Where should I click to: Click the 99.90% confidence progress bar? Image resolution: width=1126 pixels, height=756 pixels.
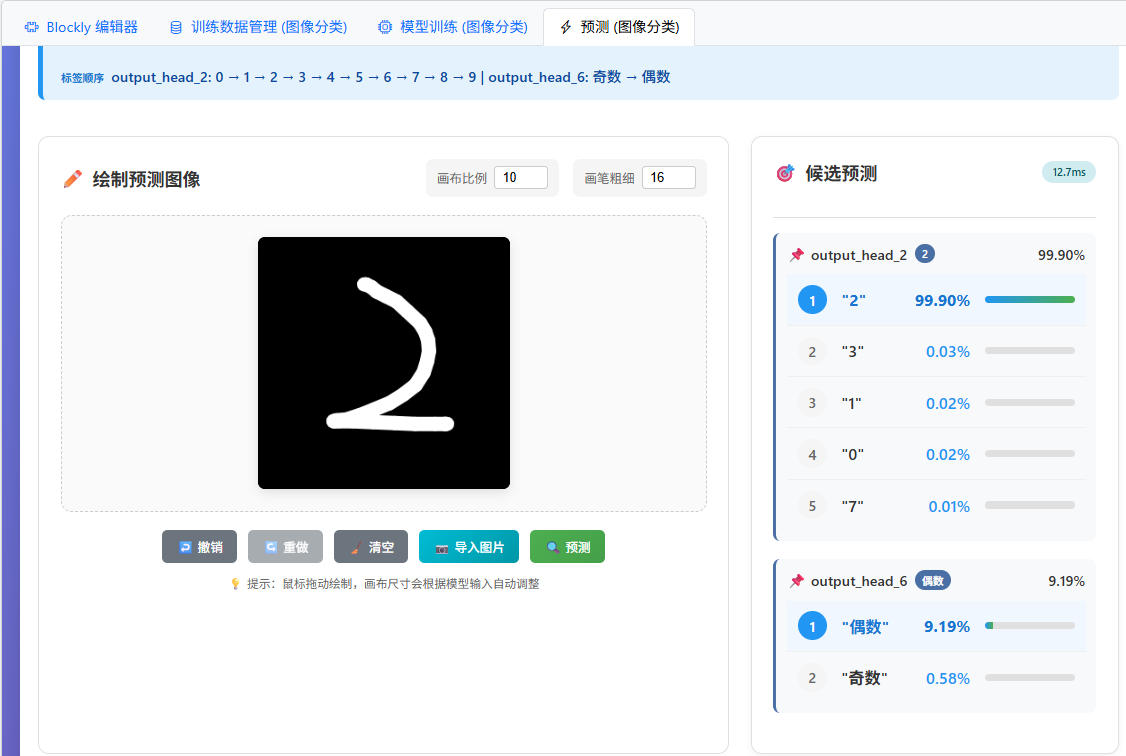pyautogui.click(x=1030, y=300)
